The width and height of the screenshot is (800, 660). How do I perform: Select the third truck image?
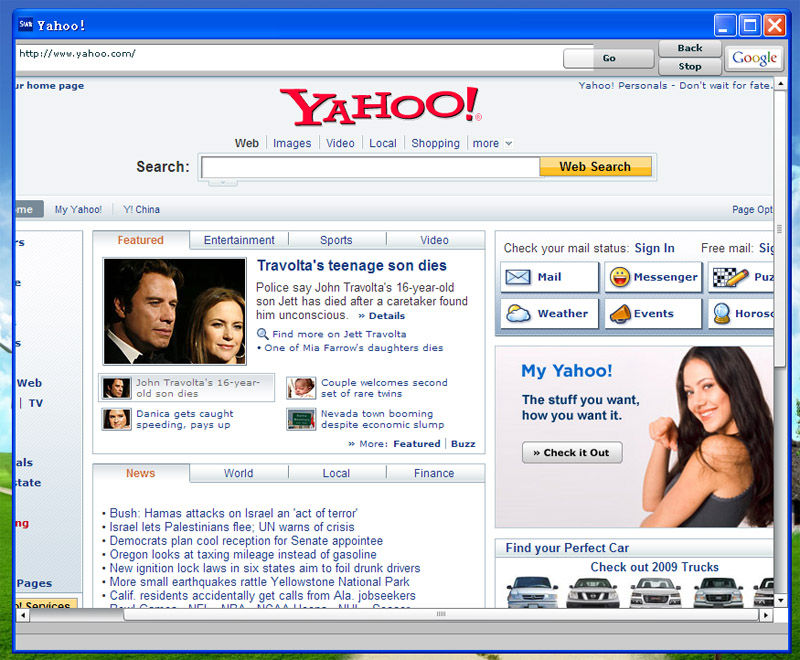point(655,592)
